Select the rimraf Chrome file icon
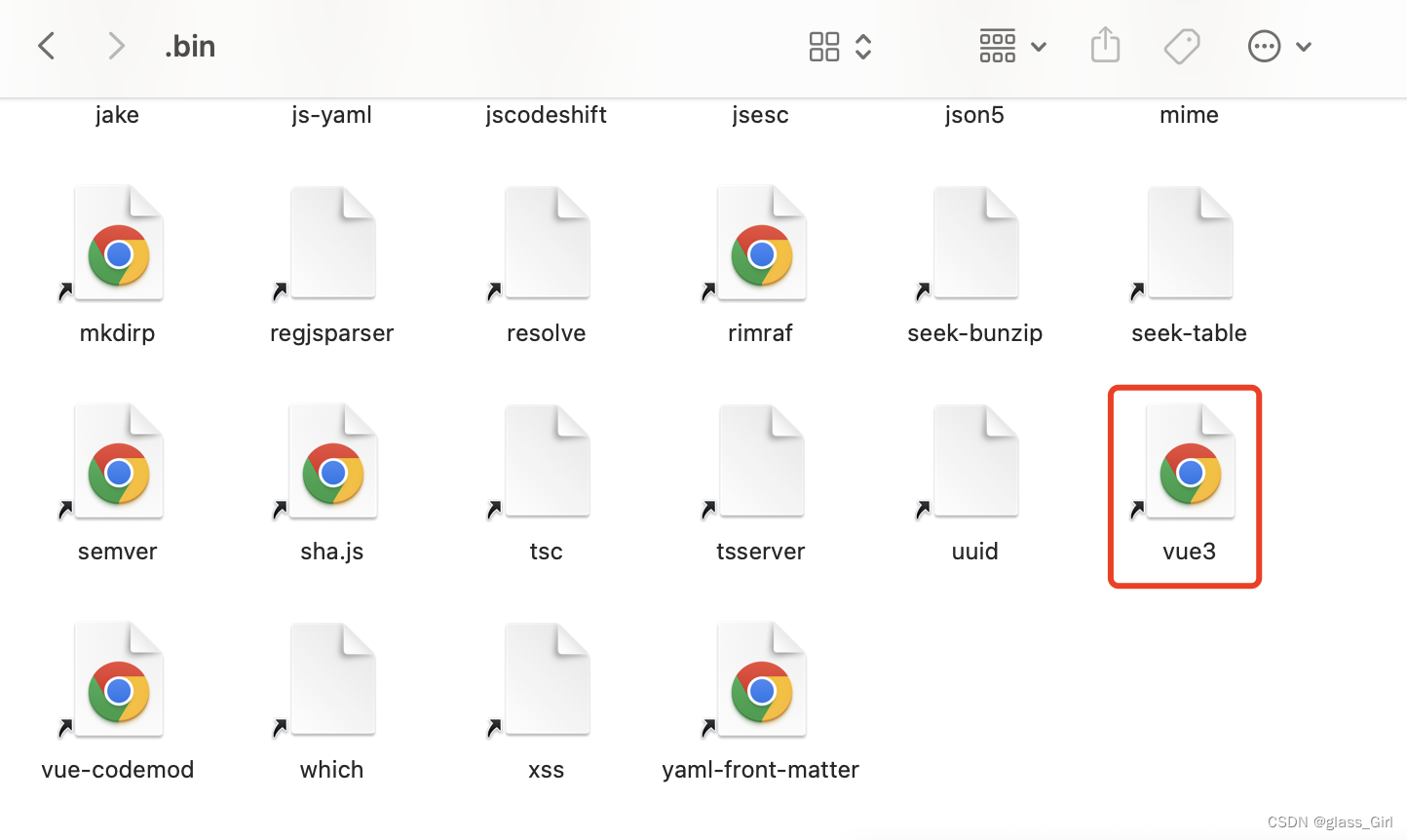 761,243
